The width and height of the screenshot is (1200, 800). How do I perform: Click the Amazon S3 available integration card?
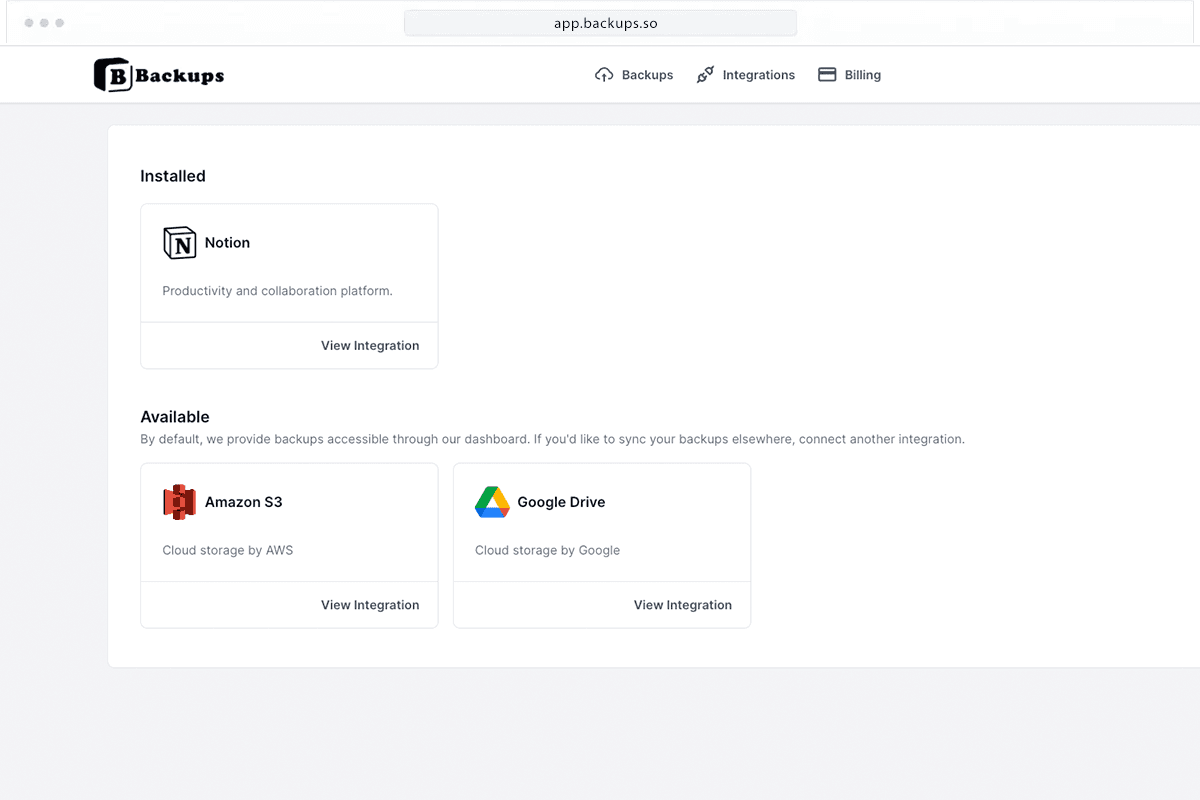pos(289,522)
